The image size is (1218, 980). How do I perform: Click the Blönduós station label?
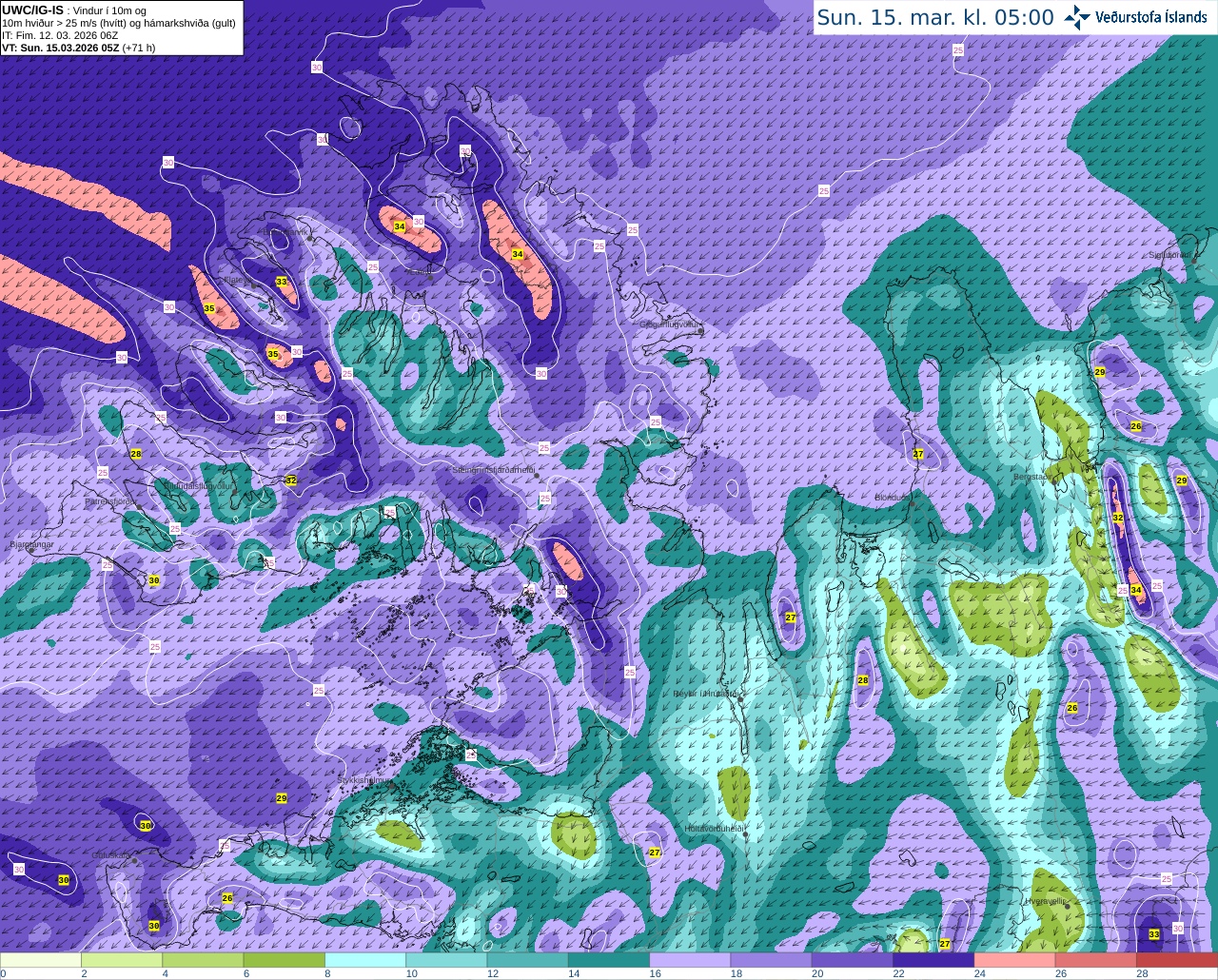coord(894,497)
